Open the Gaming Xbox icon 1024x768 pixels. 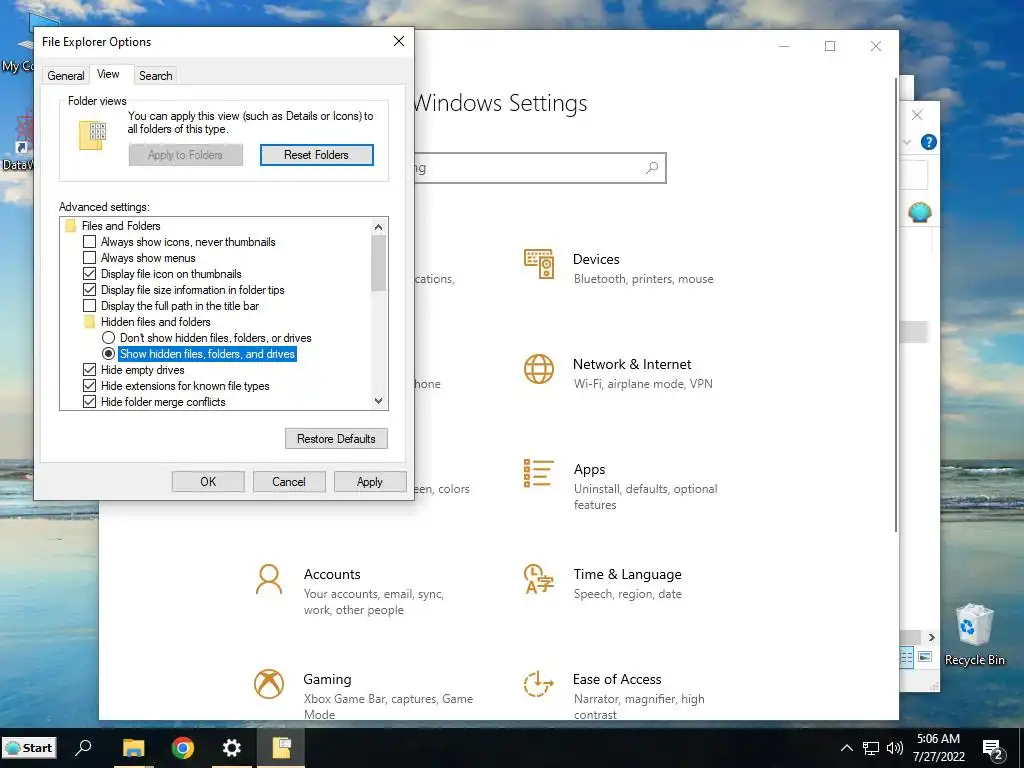(x=268, y=684)
